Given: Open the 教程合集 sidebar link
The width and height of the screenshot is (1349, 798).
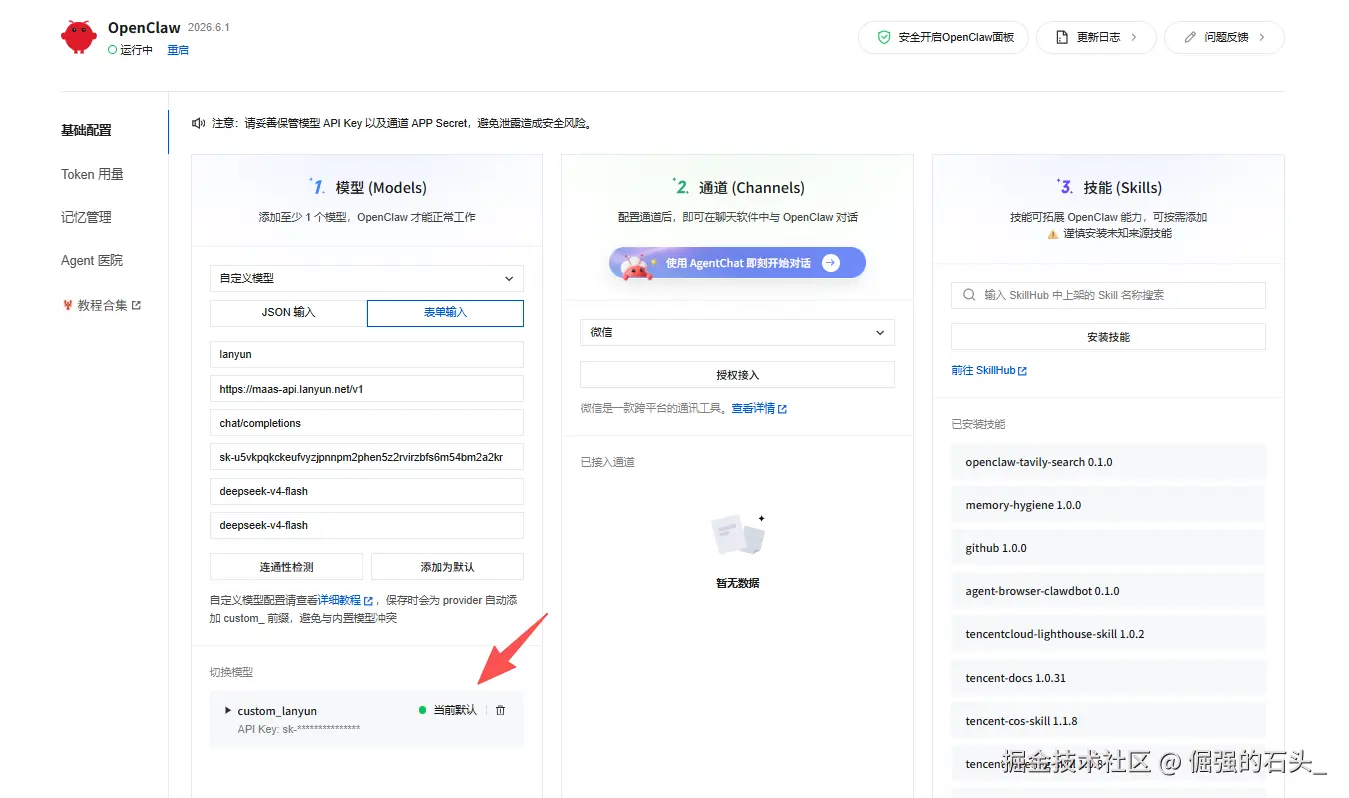Looking at the screenshot, I should [x=101, y=305].
